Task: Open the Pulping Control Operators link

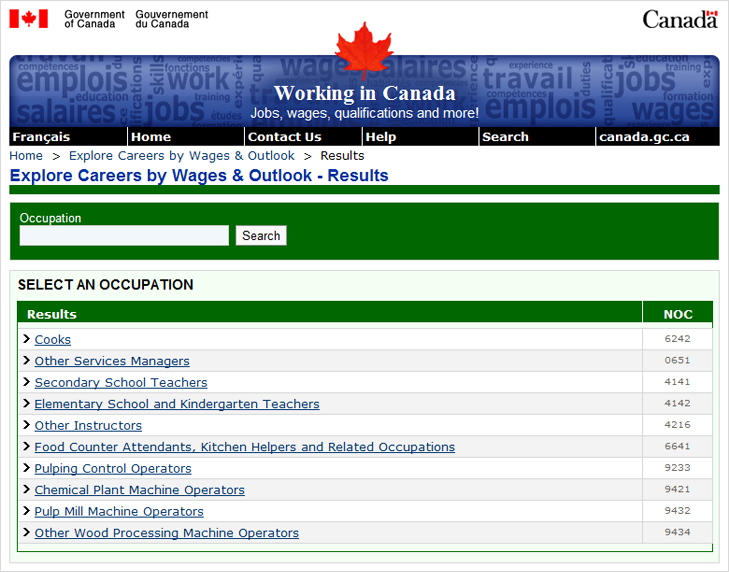Action: pyautogui.click(x=113, y=468)
